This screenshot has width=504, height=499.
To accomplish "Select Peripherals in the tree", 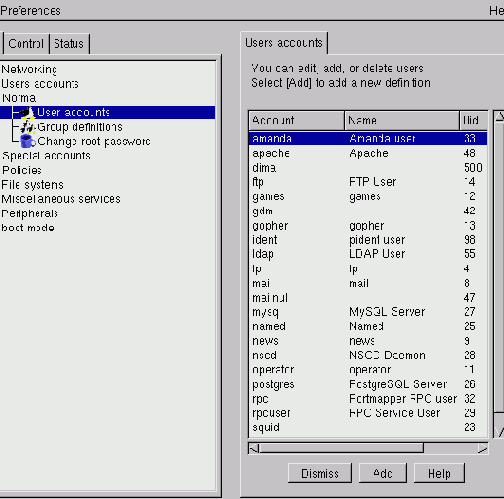I will [29, 213].
